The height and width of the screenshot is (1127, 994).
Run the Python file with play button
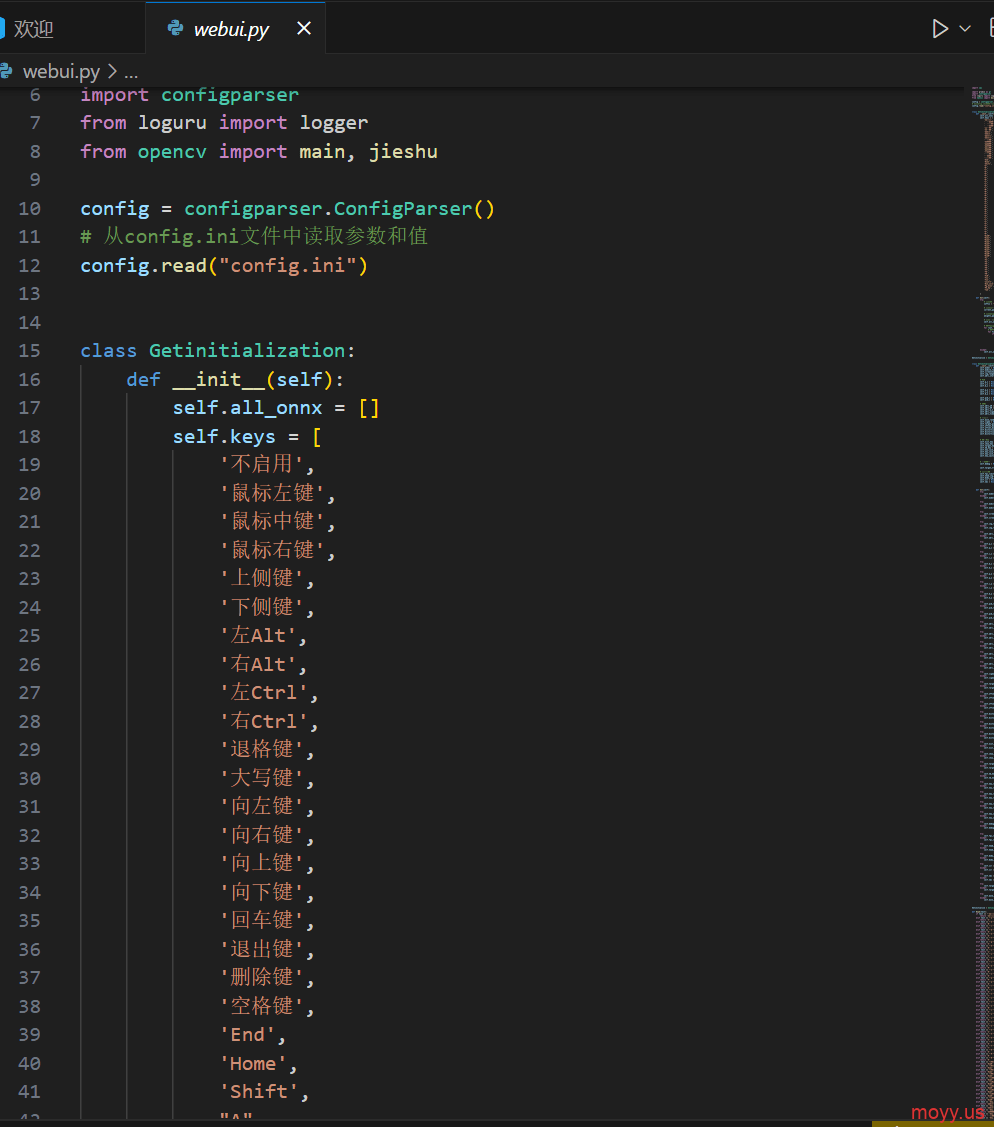[x=940, y=29]
